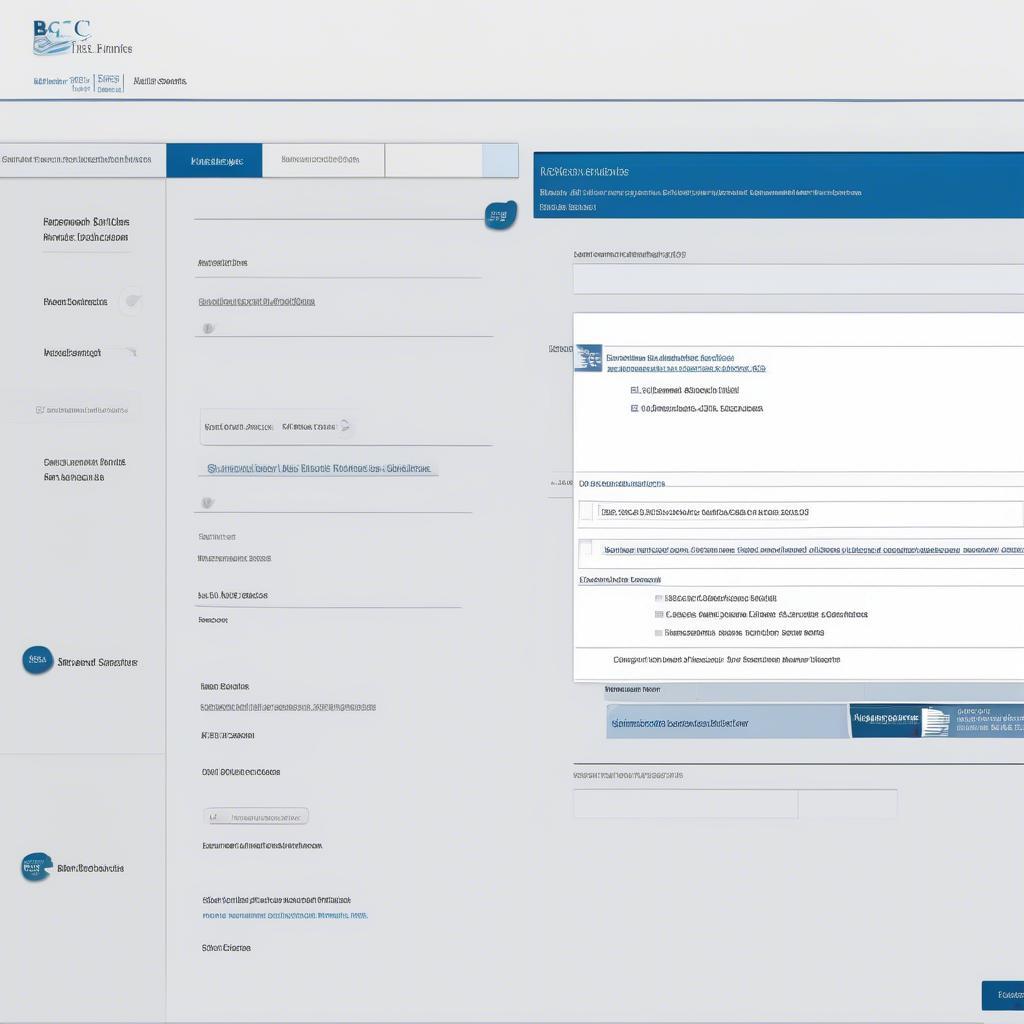Switch to the highlighted blue middle tab
The image size is (1024, 1024).
click(x=214, y=160)
